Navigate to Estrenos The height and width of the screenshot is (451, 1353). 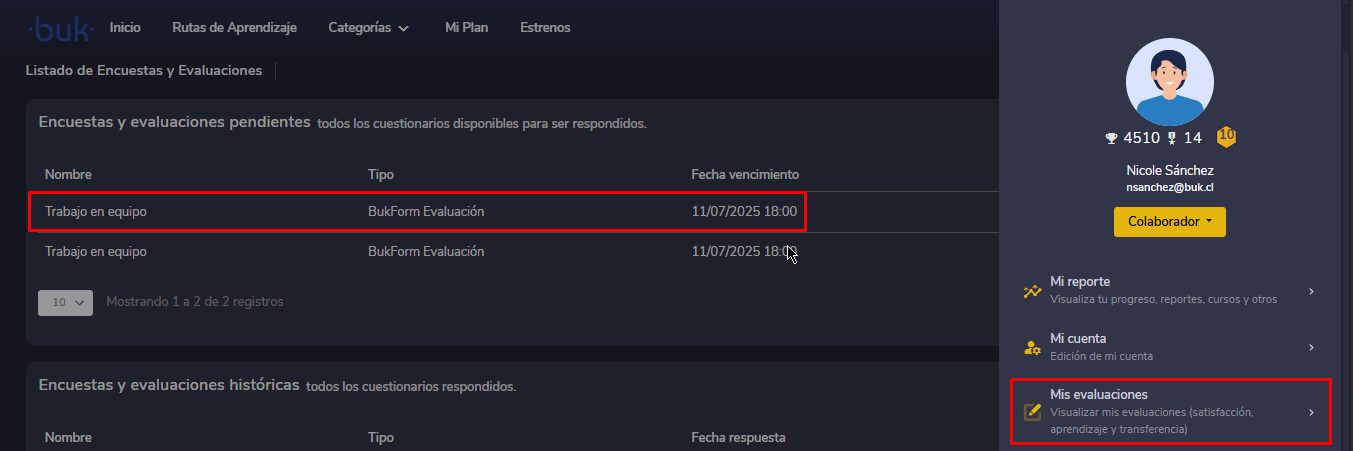[x=545, y=28]
